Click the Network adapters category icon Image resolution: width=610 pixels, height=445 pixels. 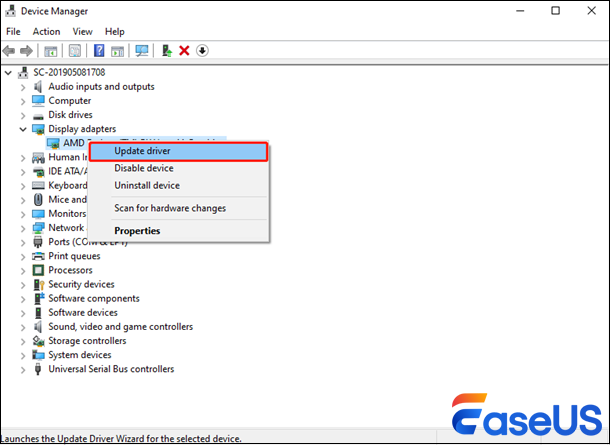coord(38,228)
